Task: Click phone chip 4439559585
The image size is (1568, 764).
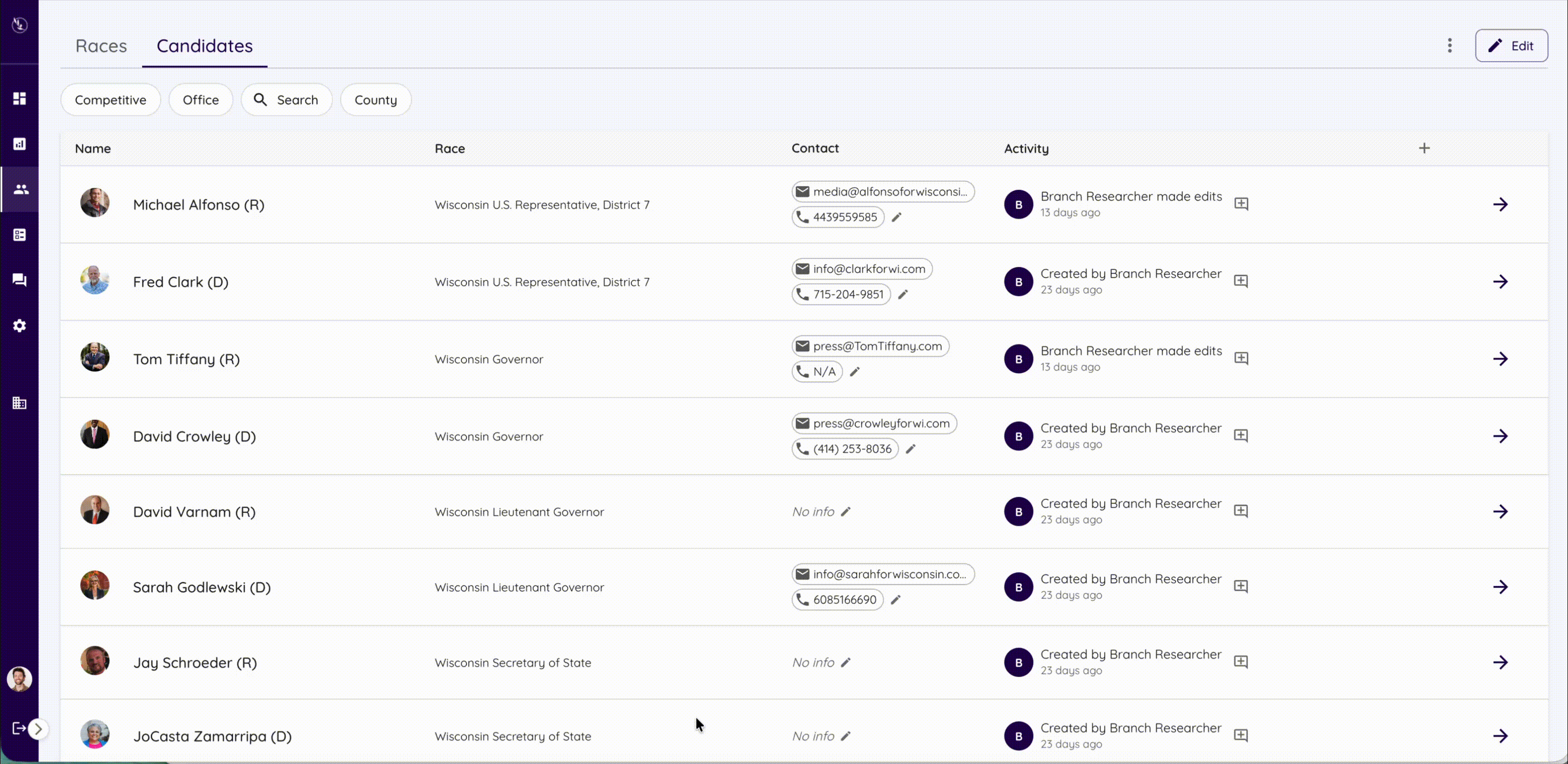Action: pyautogui.click(x=838, y=217)
